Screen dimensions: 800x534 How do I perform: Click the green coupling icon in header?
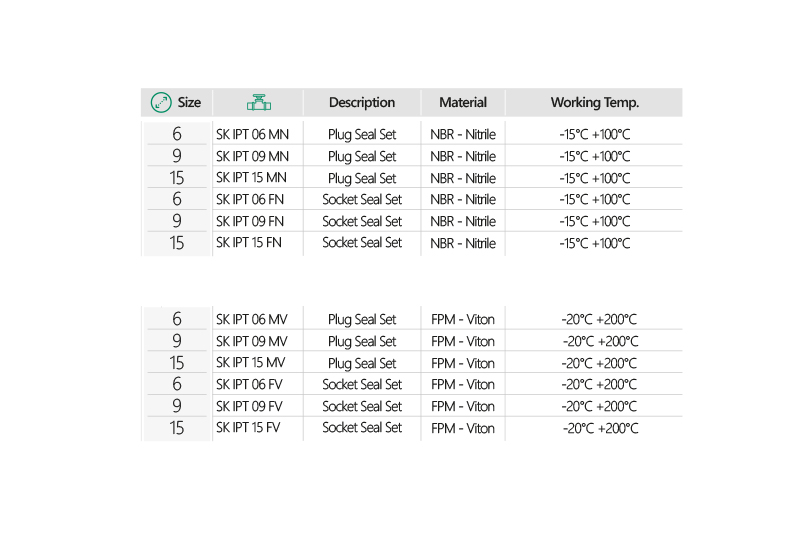[259, 102]
